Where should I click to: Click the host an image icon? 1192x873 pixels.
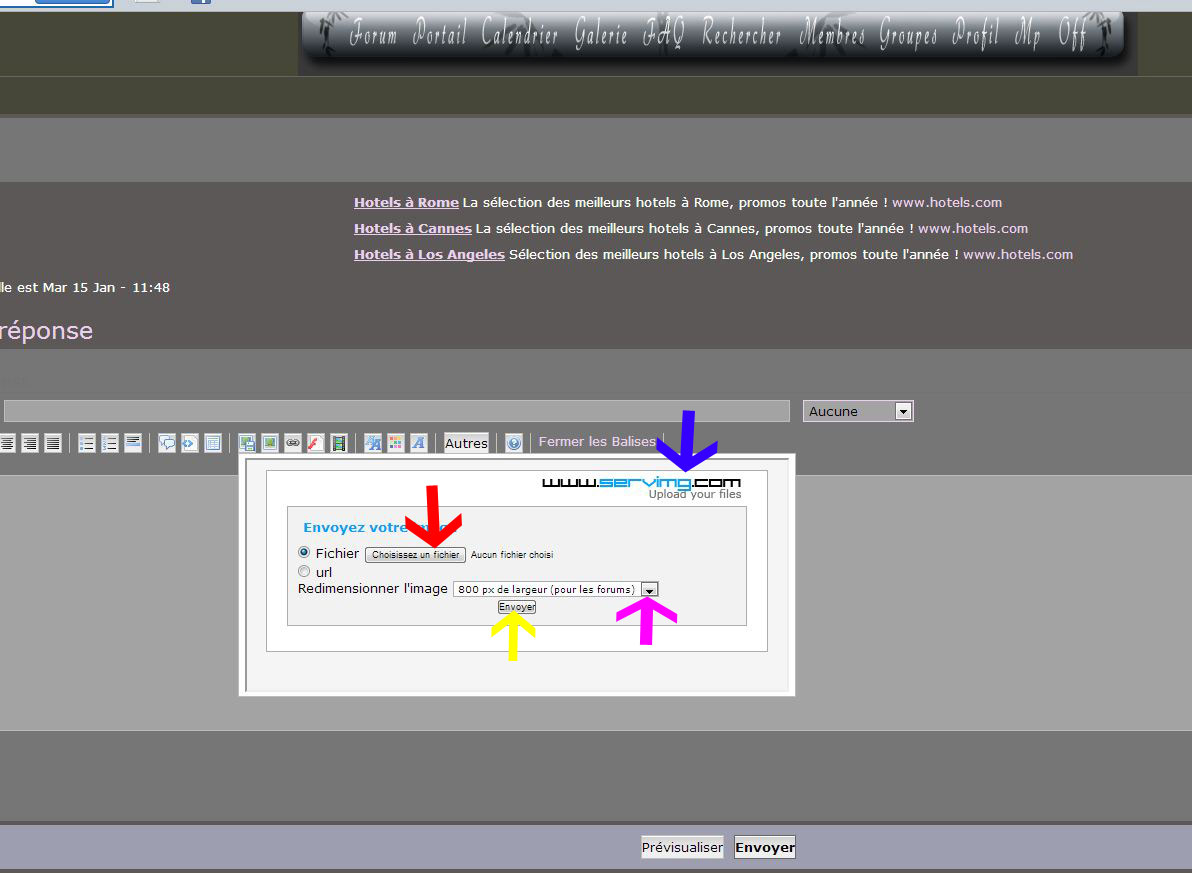[246, 443]
